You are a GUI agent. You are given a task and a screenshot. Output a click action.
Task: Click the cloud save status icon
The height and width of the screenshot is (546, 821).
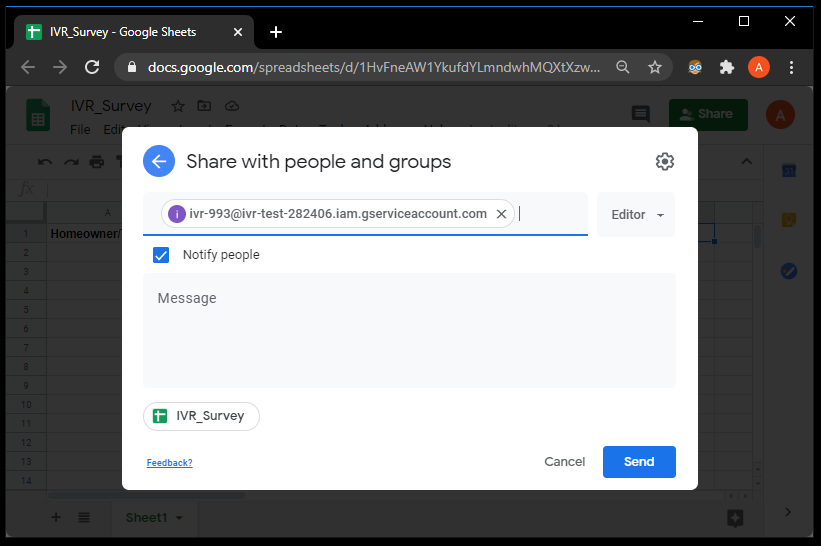point(232,106)
